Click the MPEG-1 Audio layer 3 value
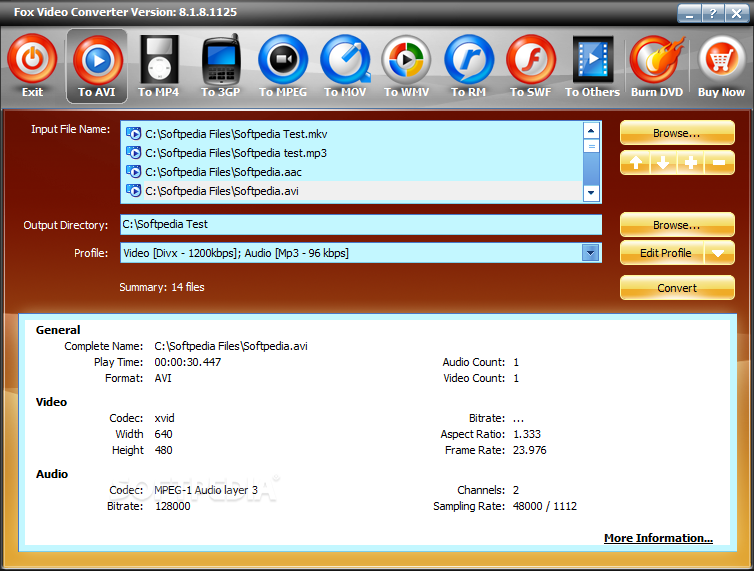 pos(206,490)
